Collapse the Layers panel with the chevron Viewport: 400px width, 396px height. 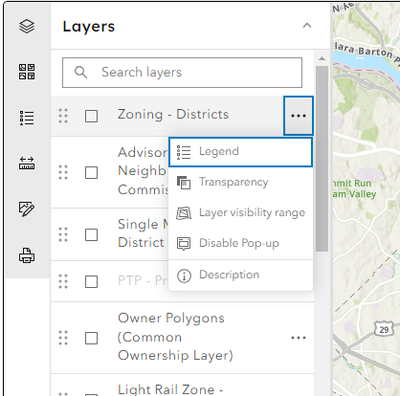coord(307,26)
